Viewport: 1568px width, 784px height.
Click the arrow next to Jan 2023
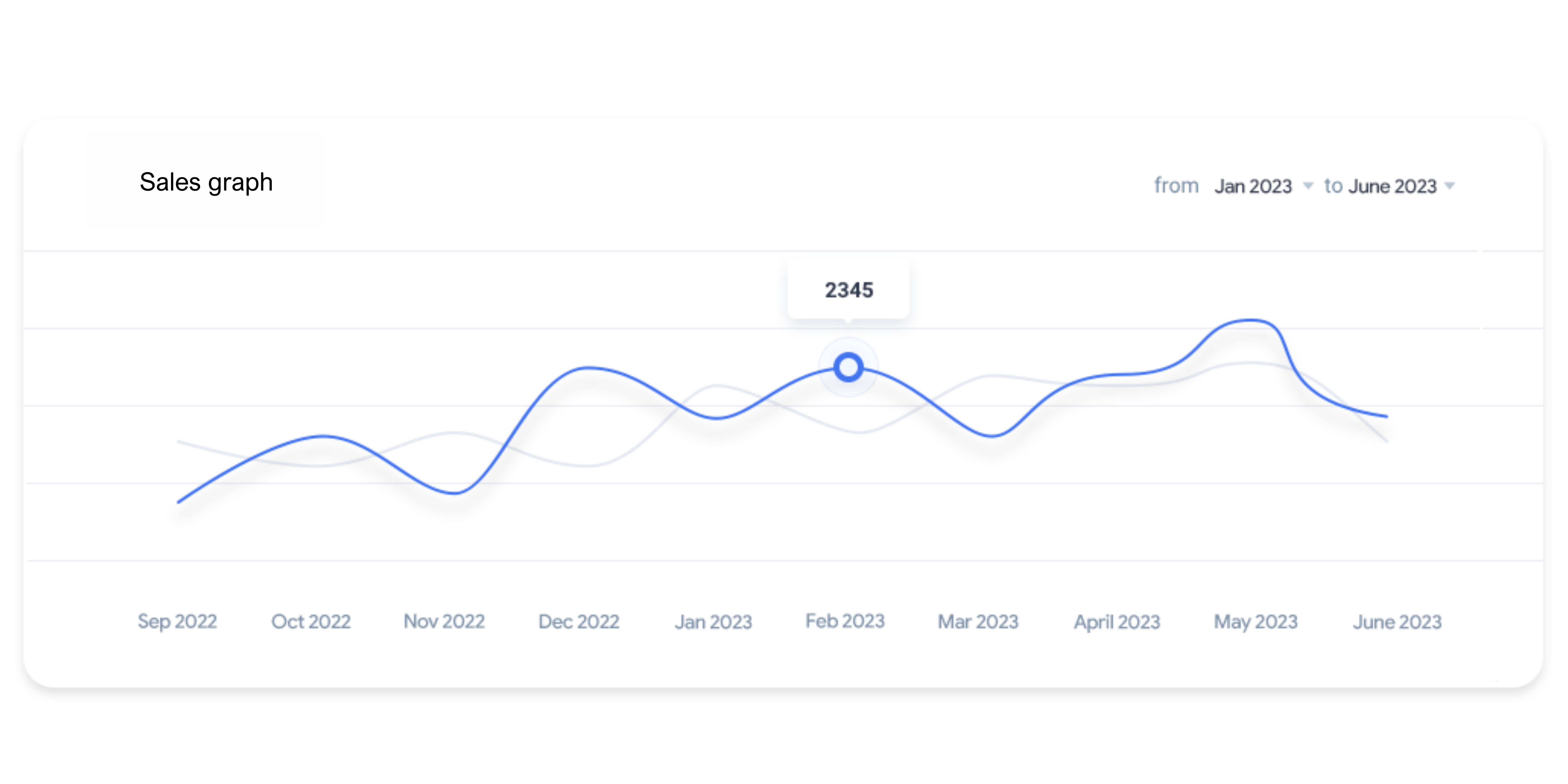click(x=1308, y=186)
